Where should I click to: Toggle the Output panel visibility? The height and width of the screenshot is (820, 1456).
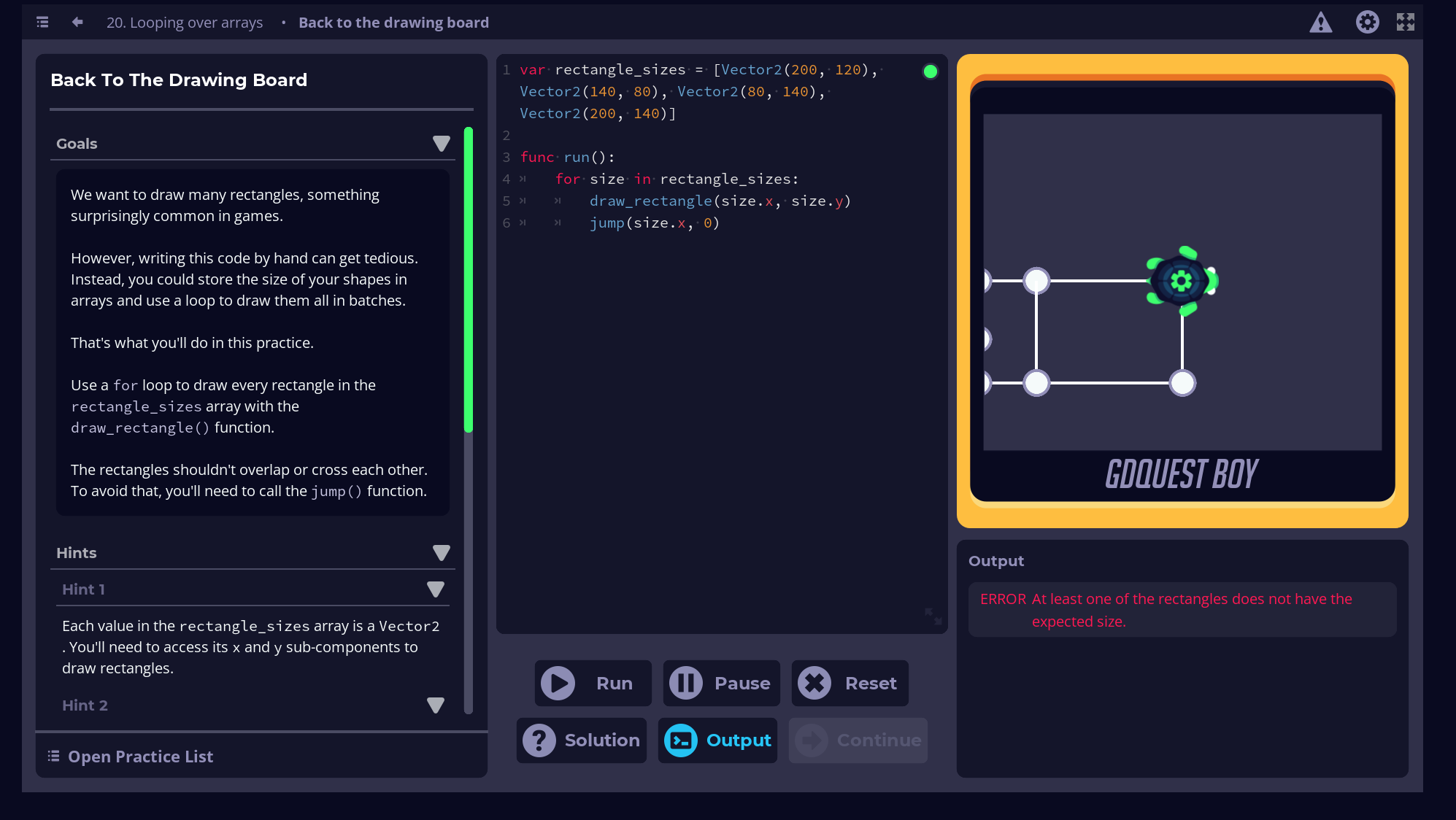(x=717, y=740)
